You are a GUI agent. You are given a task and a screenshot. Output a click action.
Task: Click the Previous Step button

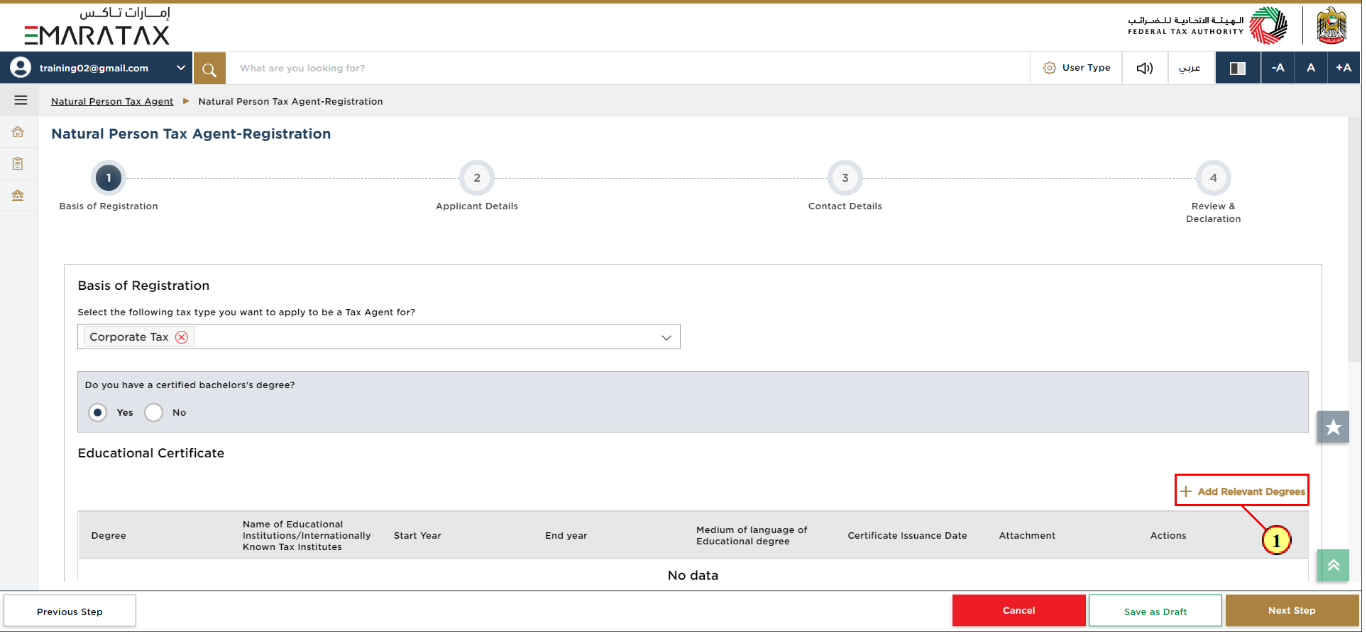70,611
